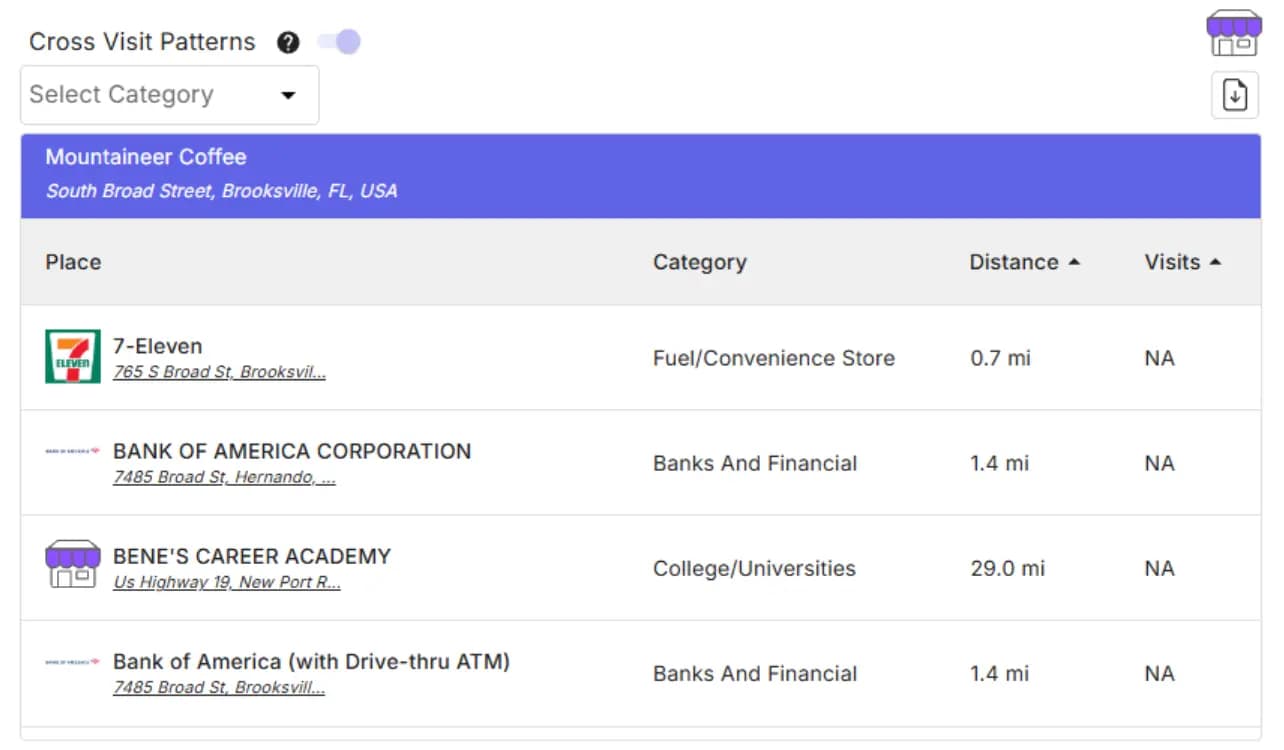Viewport: 1284px width, 750px height.
Task: Click the download file icon
Action: point(1235,95)
